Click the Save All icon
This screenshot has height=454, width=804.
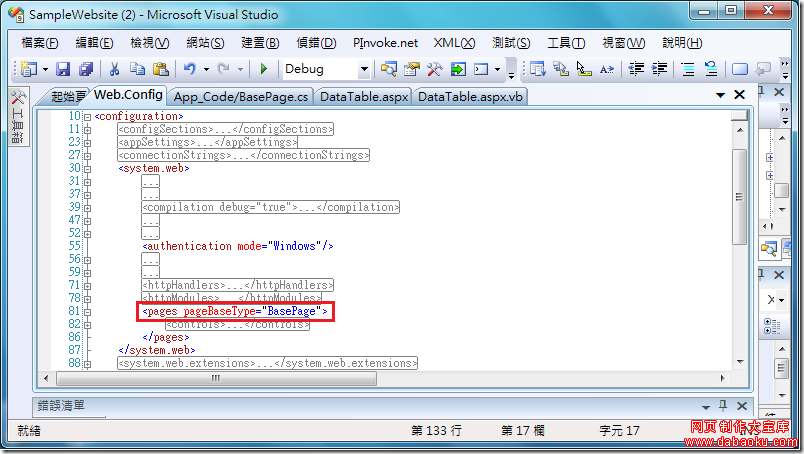point(86,69)
